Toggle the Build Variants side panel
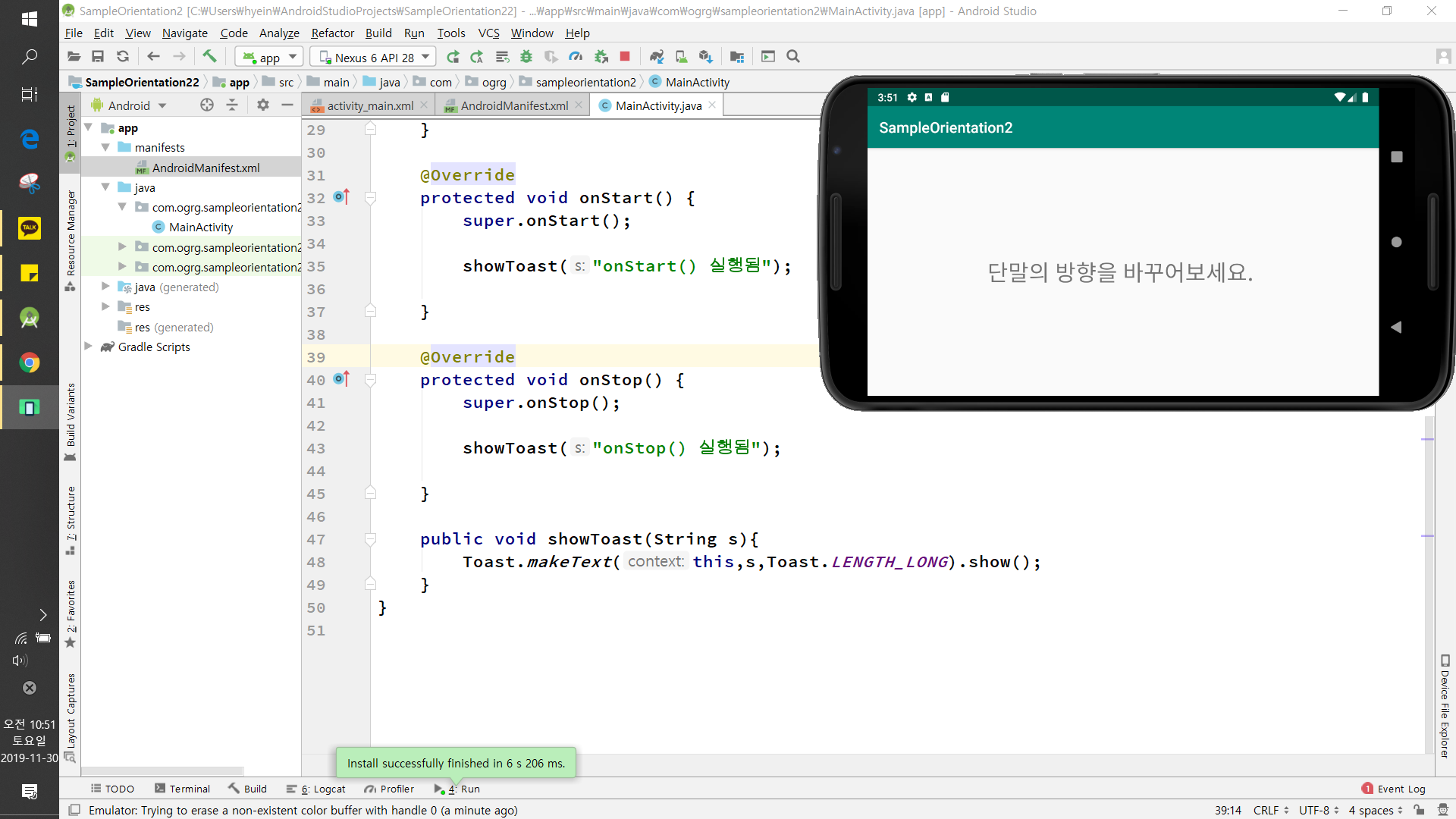Image resolution: width=1456 pixels, height=819 pixels. pyautogui.click(x=71, y=419)
